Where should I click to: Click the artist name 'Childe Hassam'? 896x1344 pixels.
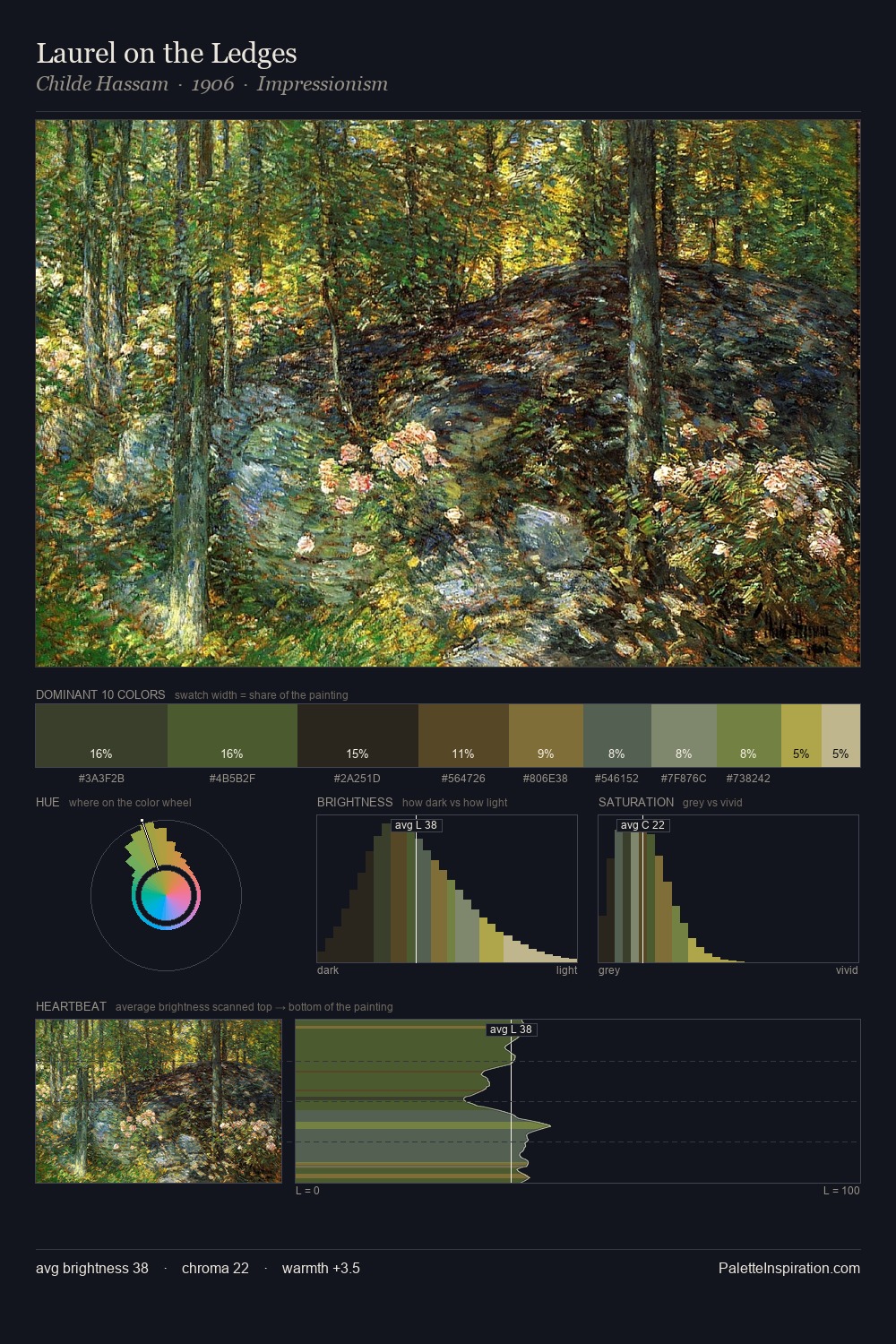(x=102, y=84)
